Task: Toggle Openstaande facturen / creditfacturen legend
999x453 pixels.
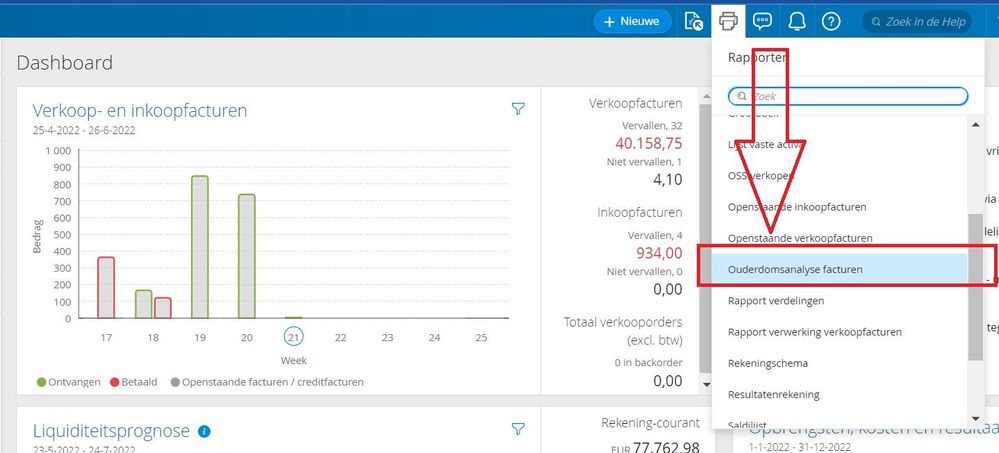Action: click(267, 382)
